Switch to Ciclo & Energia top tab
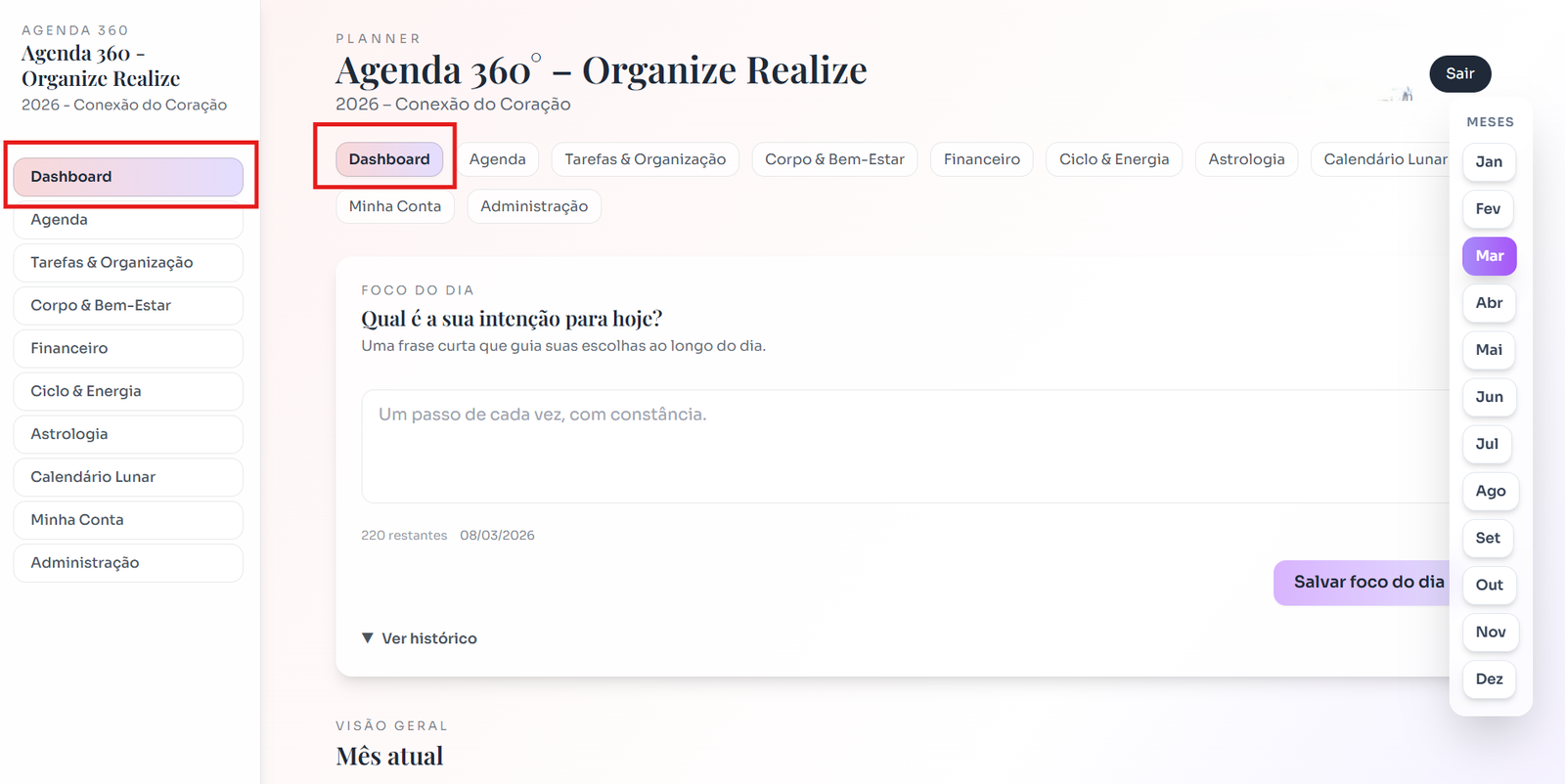Image resolution: width=1565 pixels, height=784 pixels. pyautogui.click(x=1114, y=159)
